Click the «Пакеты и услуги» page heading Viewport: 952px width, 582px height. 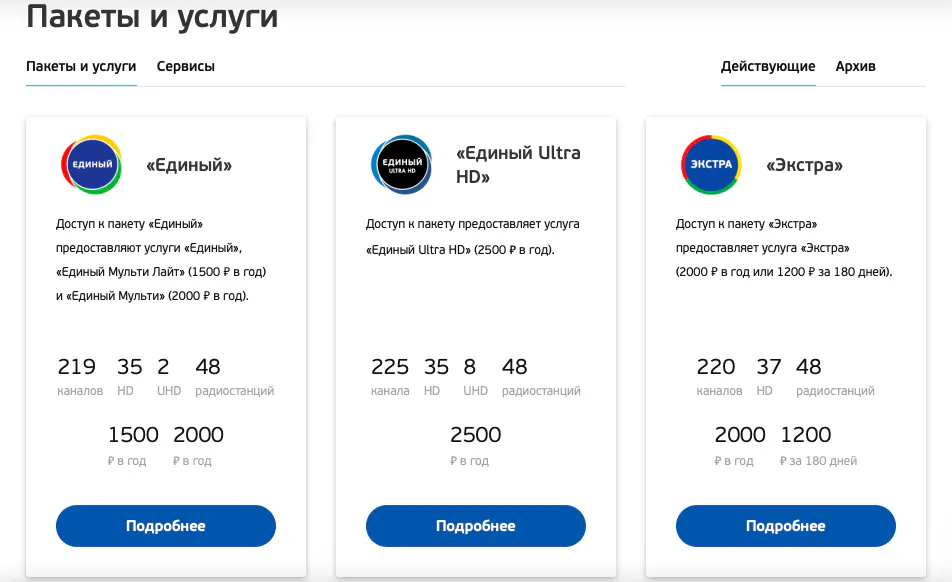click(x=152, y=17)
